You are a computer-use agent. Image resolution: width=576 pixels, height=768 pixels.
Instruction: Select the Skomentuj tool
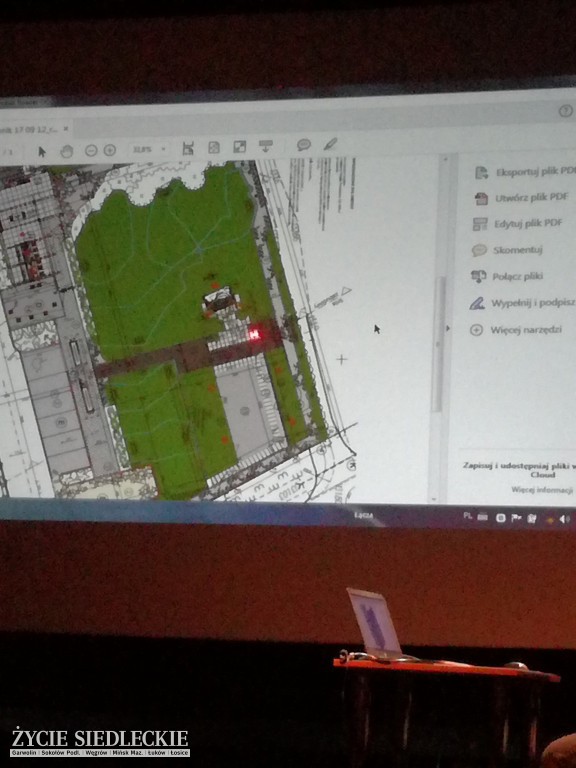507,250
